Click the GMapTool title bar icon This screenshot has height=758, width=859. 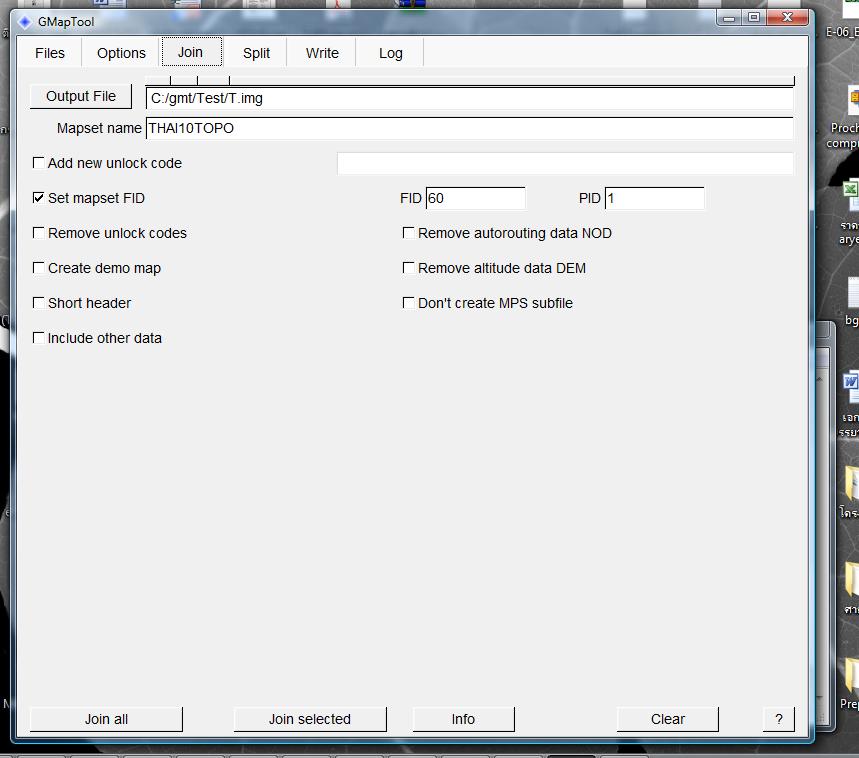click(25, 21)
